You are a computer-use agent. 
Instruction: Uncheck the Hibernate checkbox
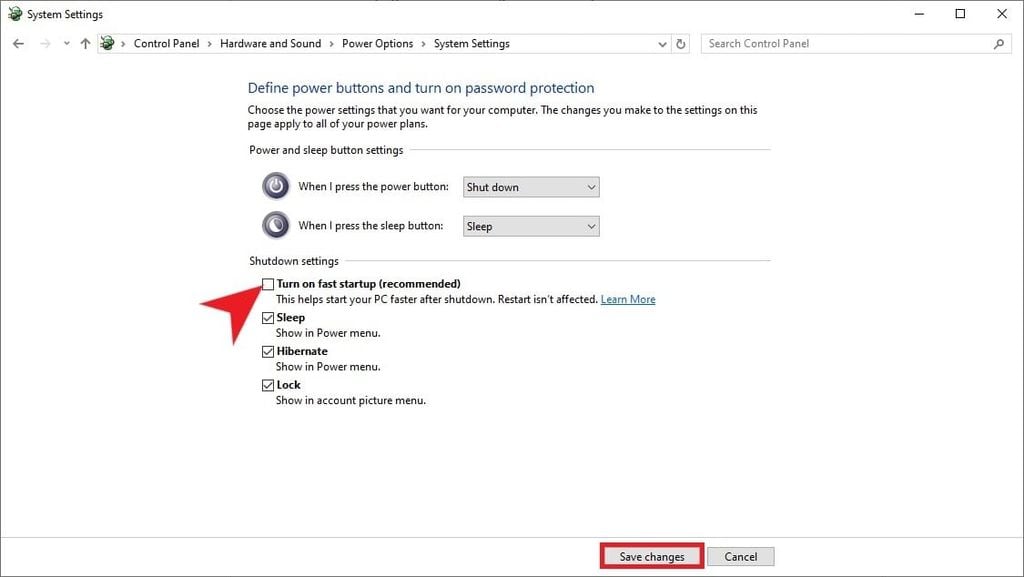[268, 352]
